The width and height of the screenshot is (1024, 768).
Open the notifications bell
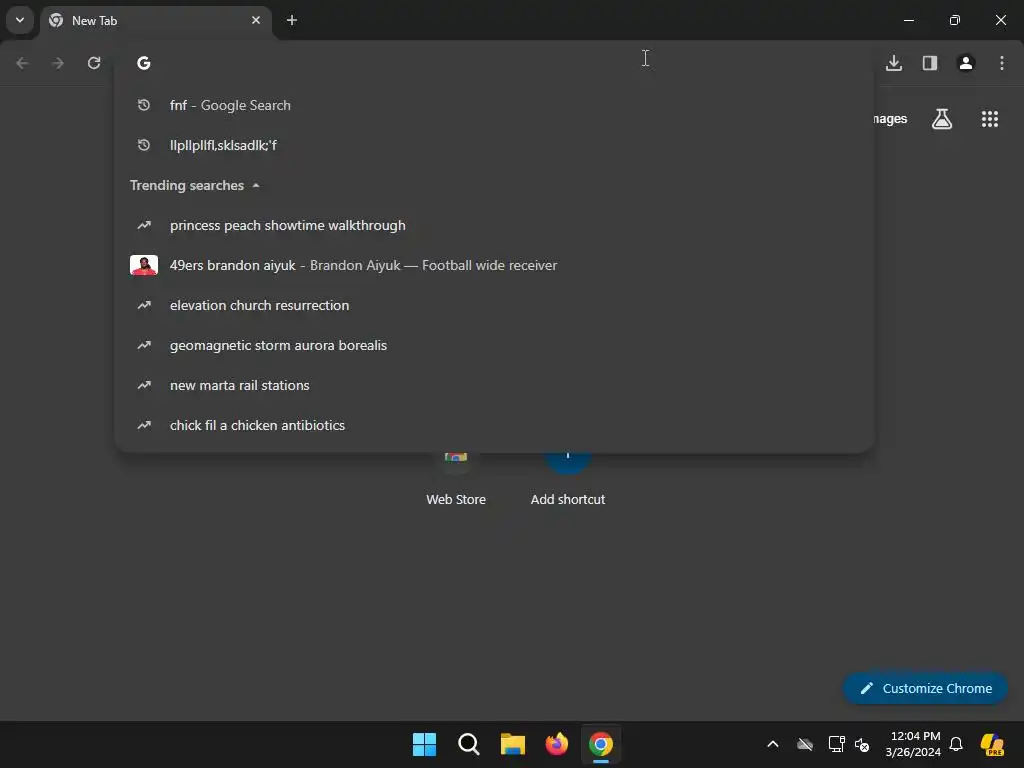pos(956,744)
